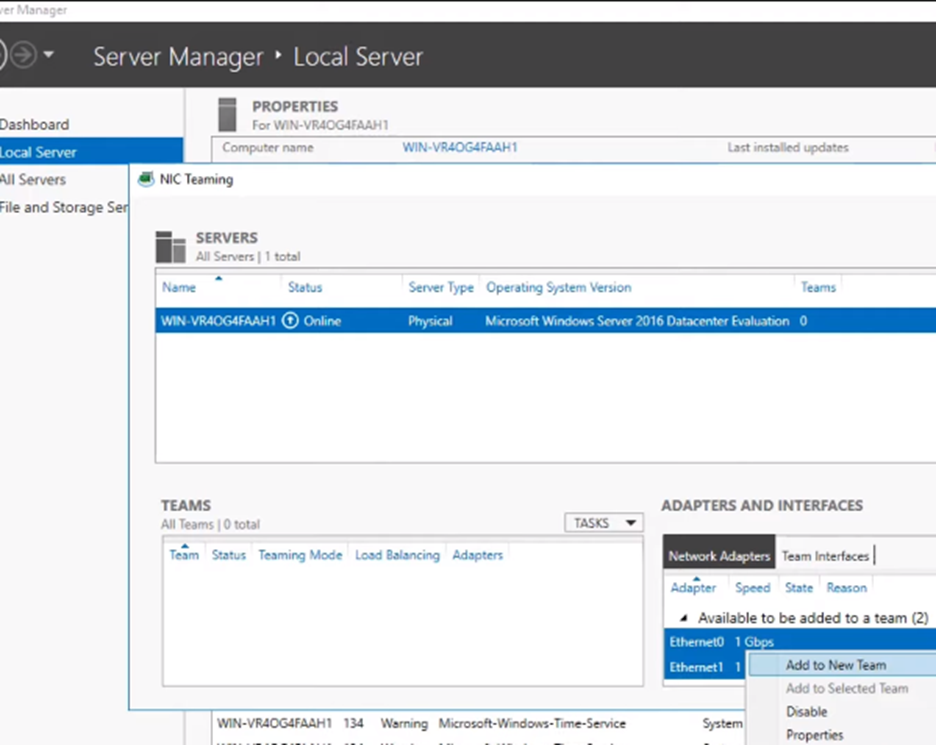Click the Last installed updates label
936x745 pixels.
[x=787, y=147]
